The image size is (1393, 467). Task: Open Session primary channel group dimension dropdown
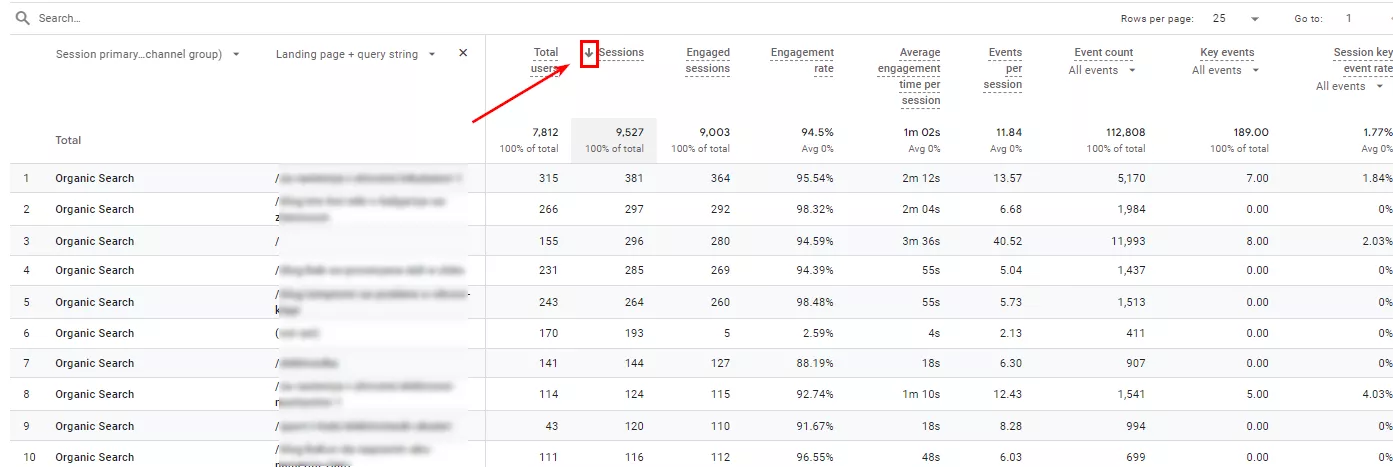148,54
